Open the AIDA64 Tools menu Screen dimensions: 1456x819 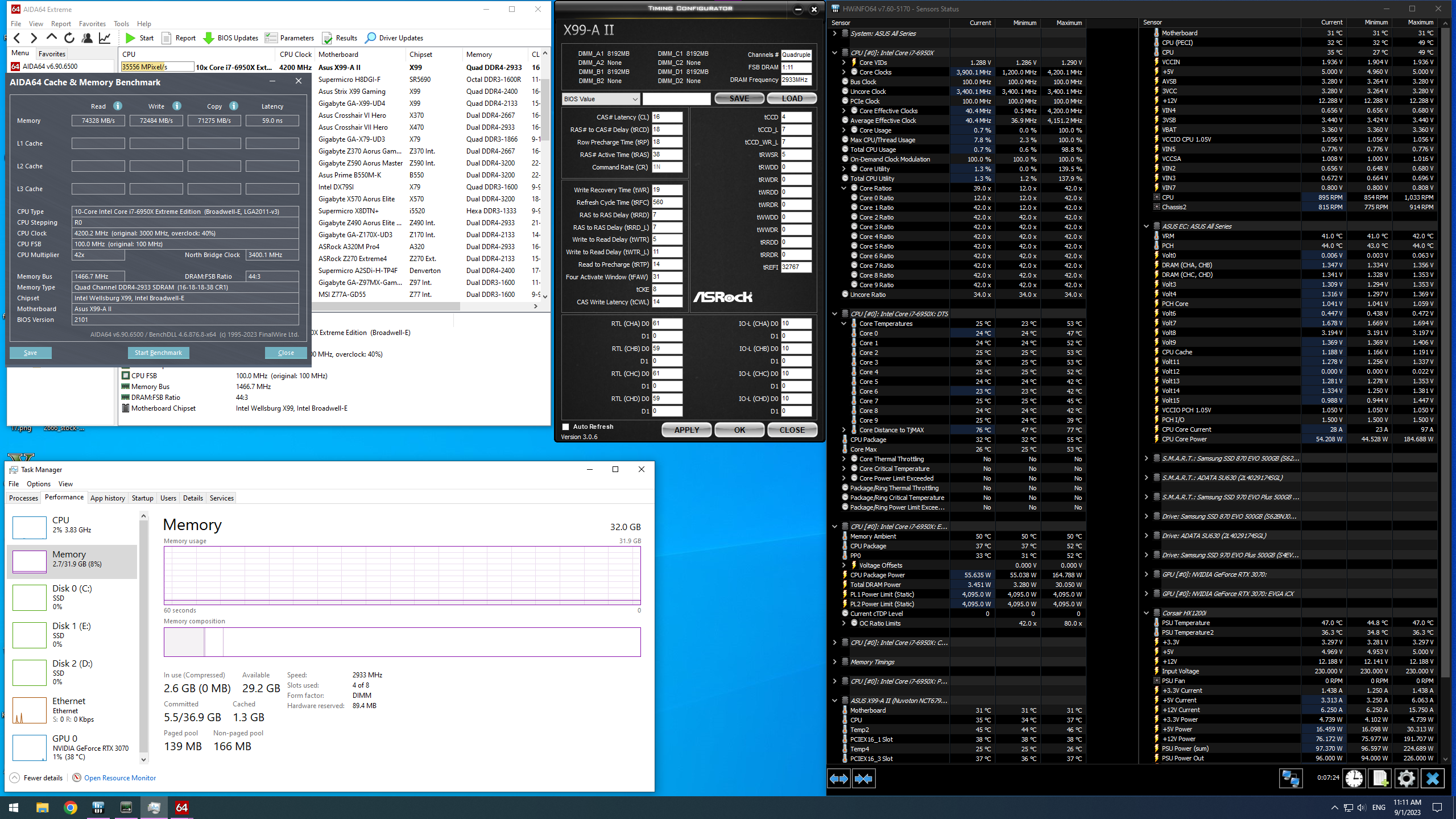click(x=121, y=23)
